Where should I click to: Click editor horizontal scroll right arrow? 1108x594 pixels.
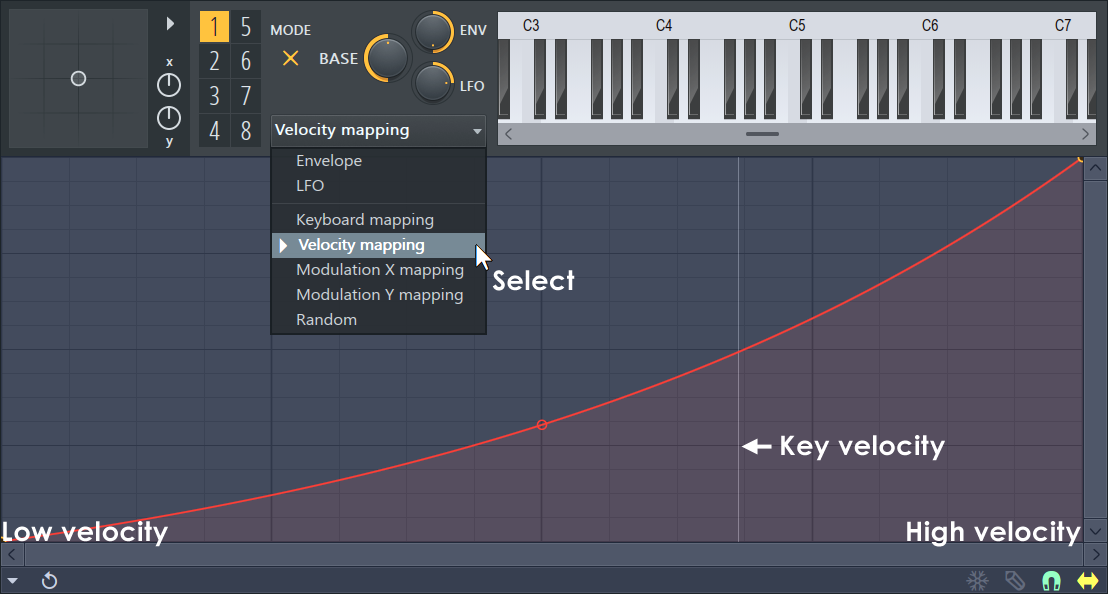[x=1096, y=554]
